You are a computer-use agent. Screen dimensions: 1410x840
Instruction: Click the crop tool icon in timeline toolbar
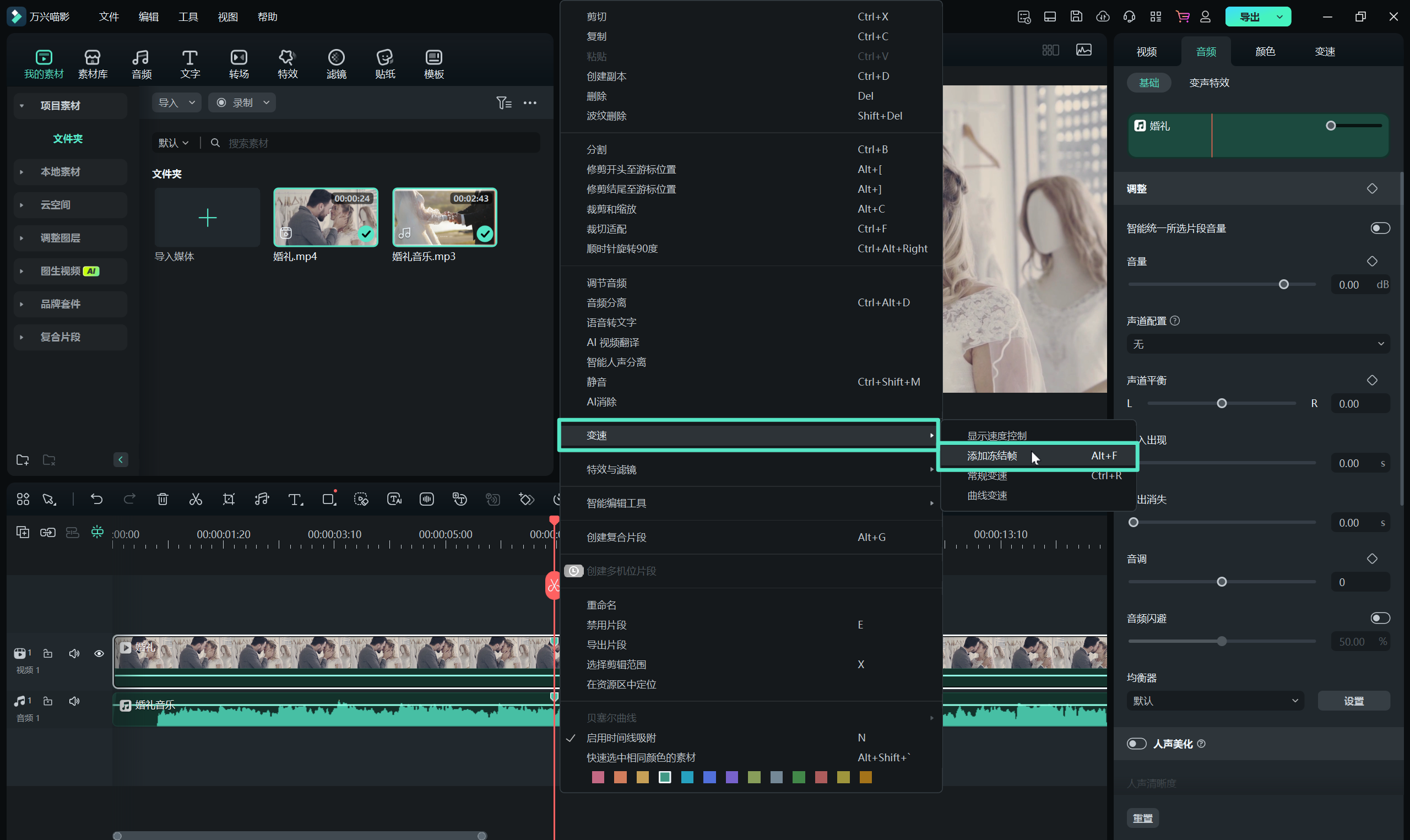[229, 499]
